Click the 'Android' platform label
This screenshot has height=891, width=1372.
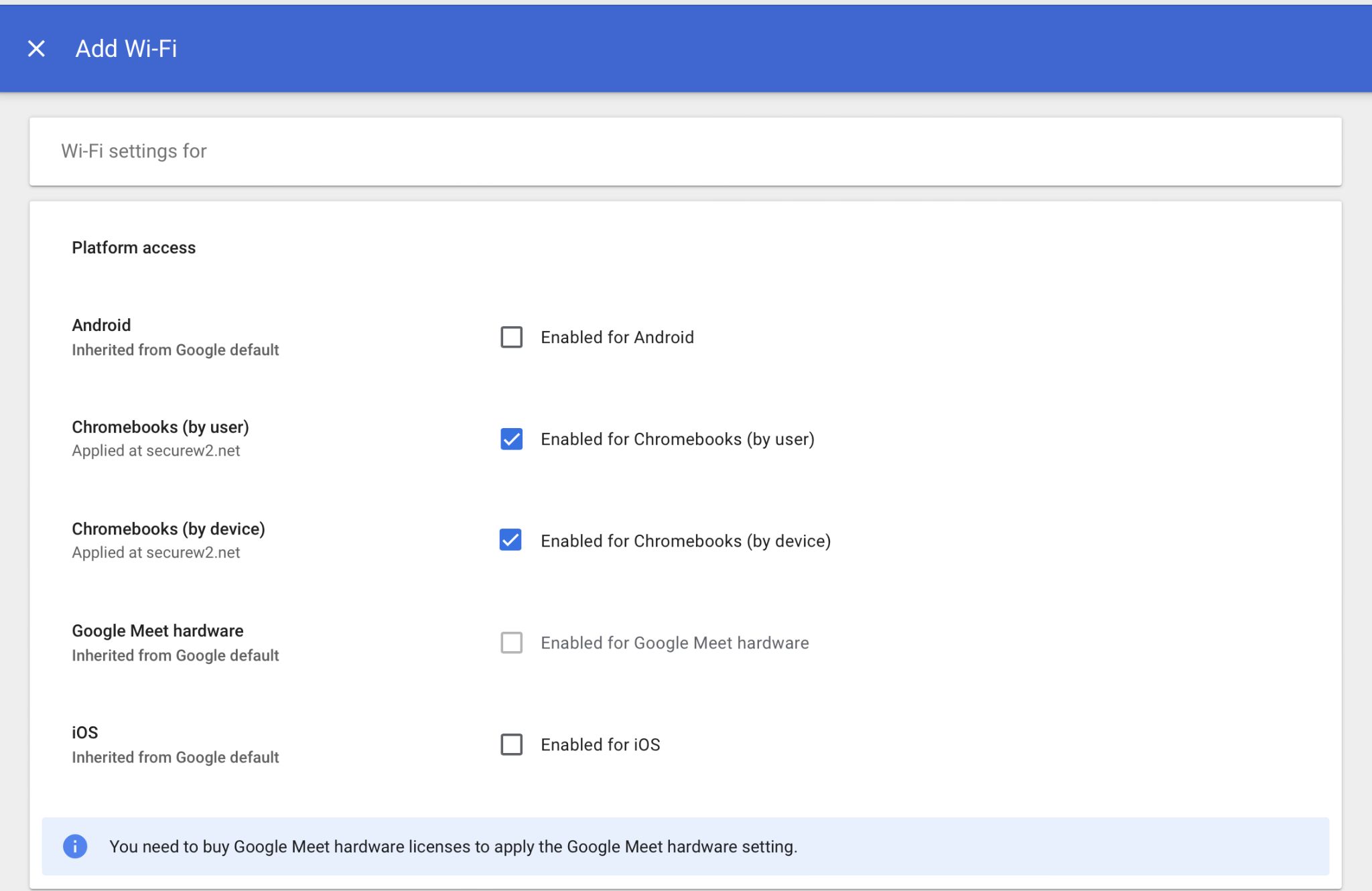pyautogui.click(x=101, y=325)
